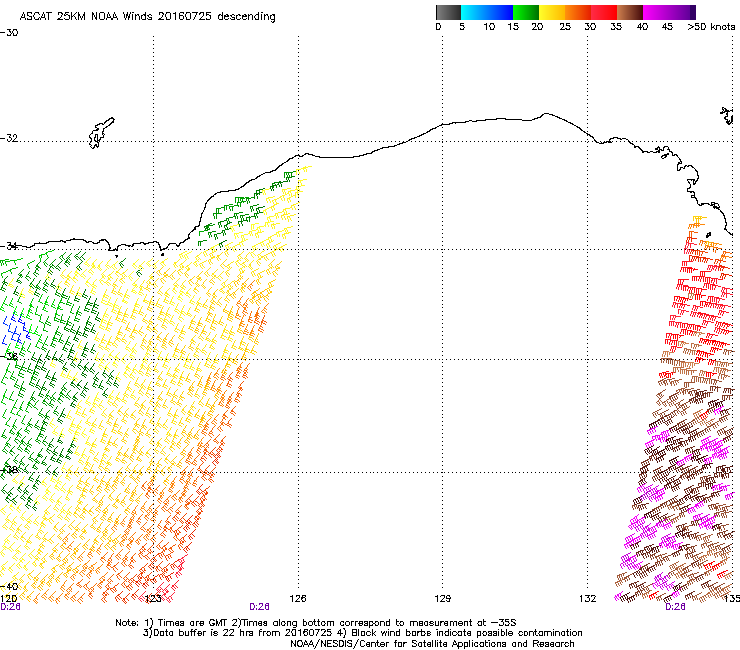Click the legend value '25'
This screenshot has height=650, width=740.
tap(565, 27)
